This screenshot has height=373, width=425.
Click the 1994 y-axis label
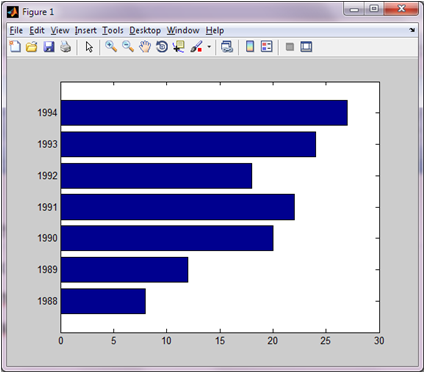coord(47,113)
